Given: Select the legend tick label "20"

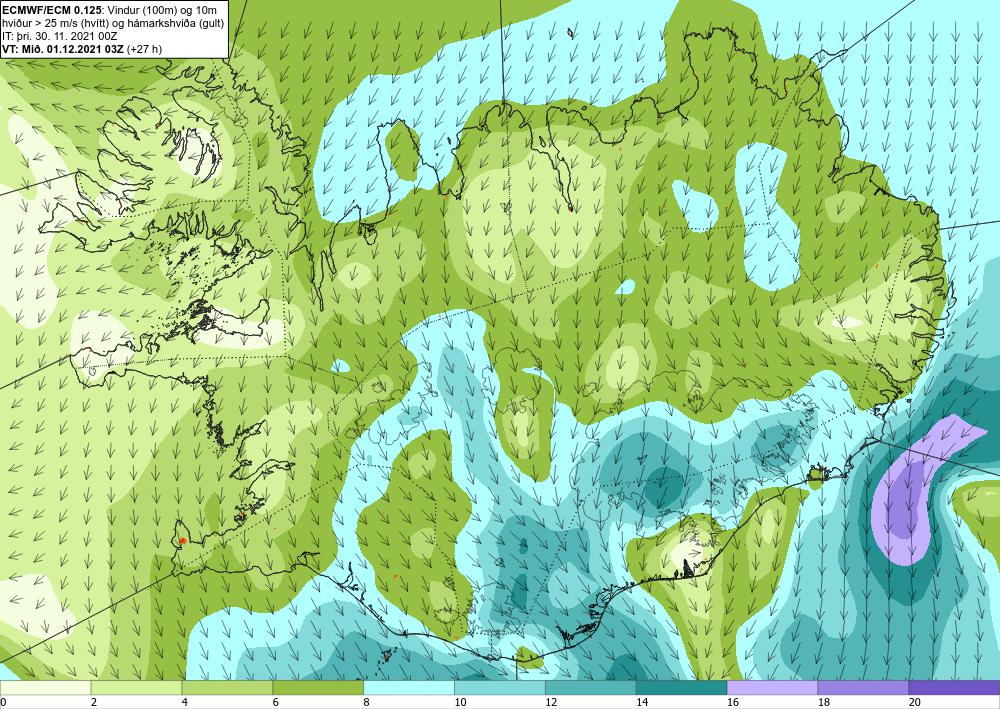Looking at the screenshot, I should 915,702.
